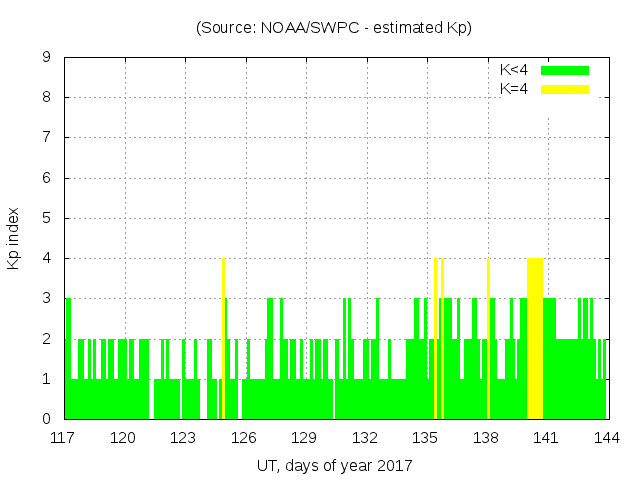Click x-axis tick label 123
Image resolution: width=640 pixels, height=480 pixels.
pyautogui.click(x=184, y=437)
